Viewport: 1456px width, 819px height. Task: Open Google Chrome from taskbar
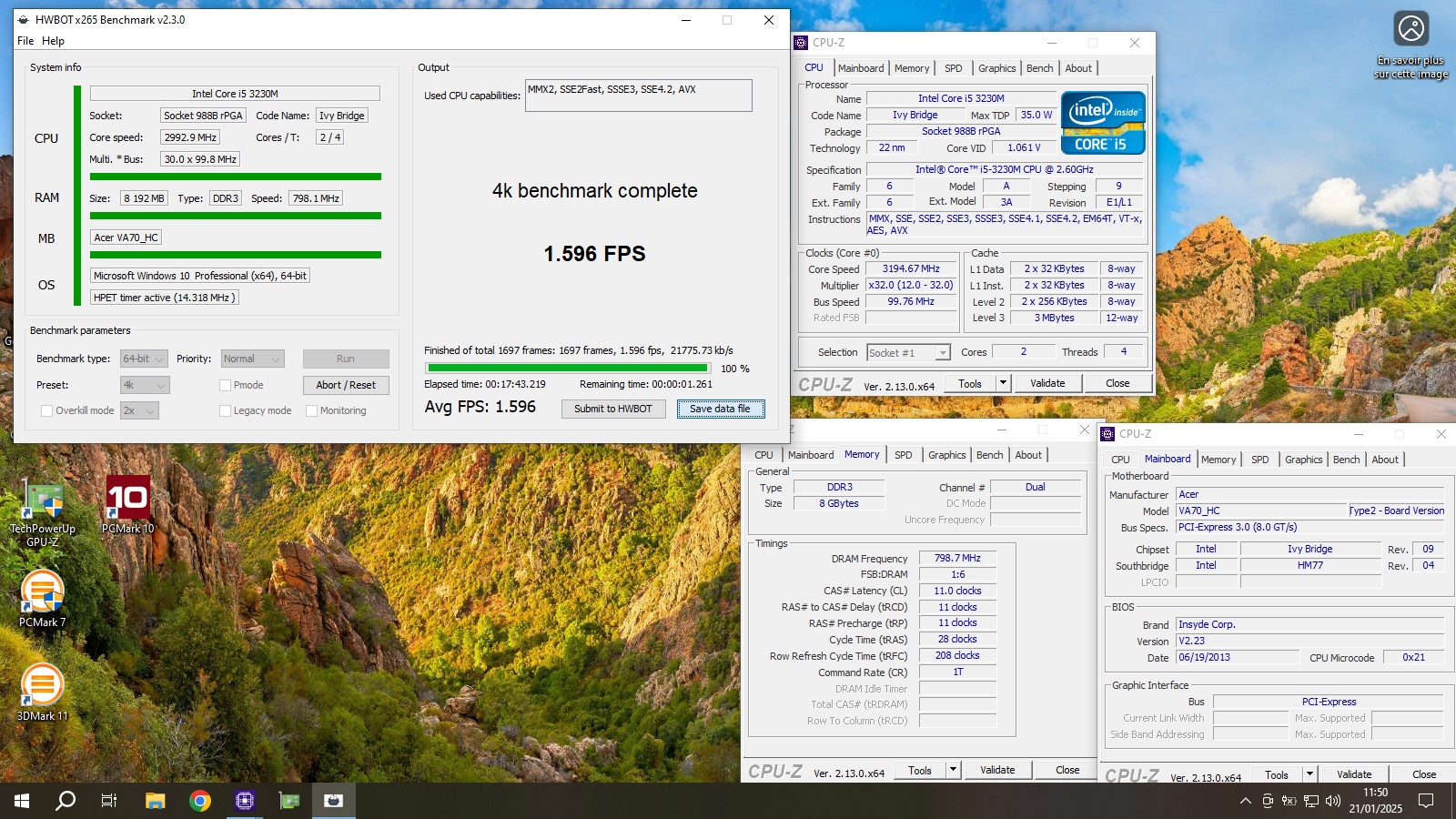click(x=200, y=801)
